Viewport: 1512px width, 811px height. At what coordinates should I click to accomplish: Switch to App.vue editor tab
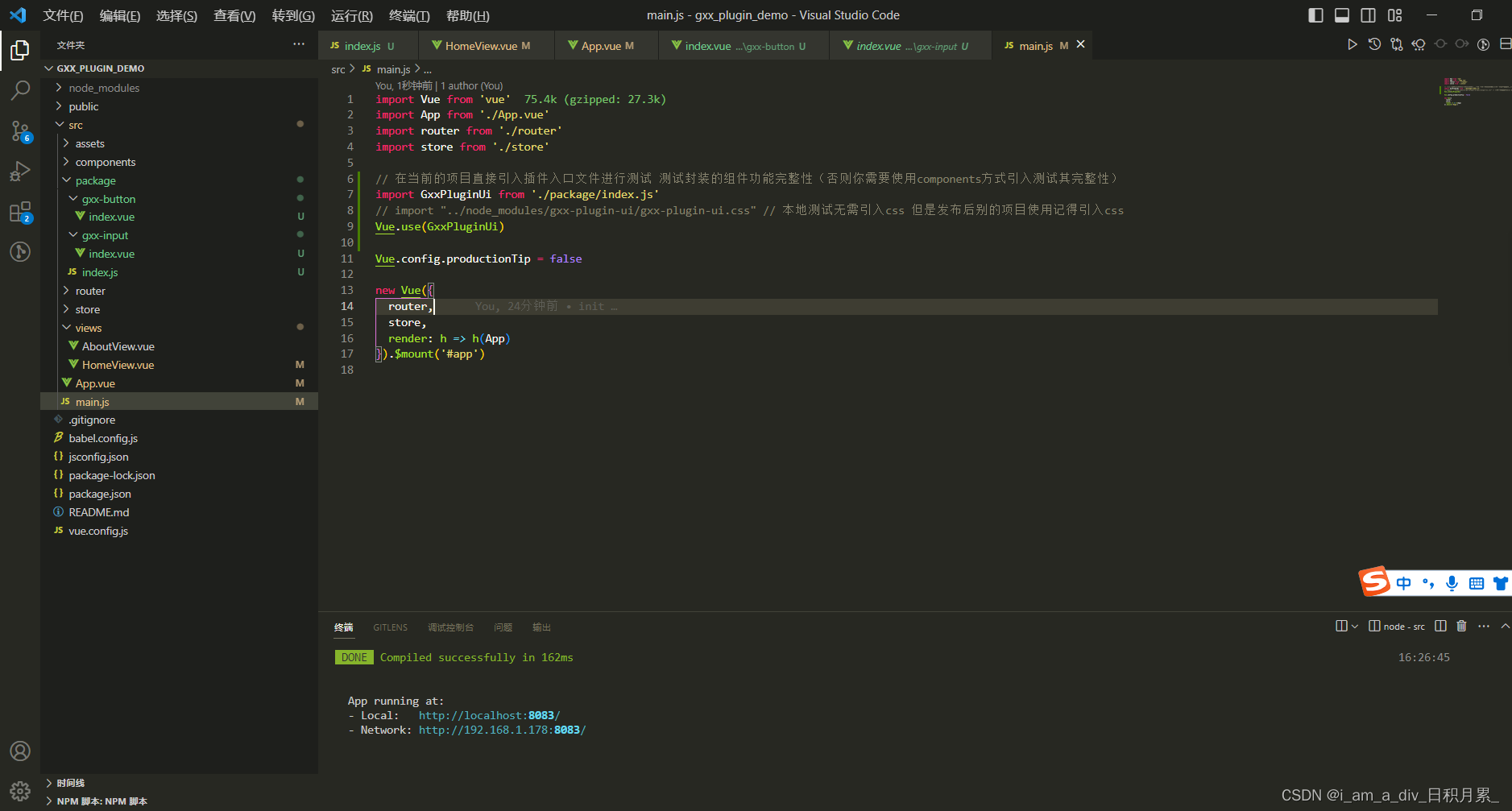(607, 46)
